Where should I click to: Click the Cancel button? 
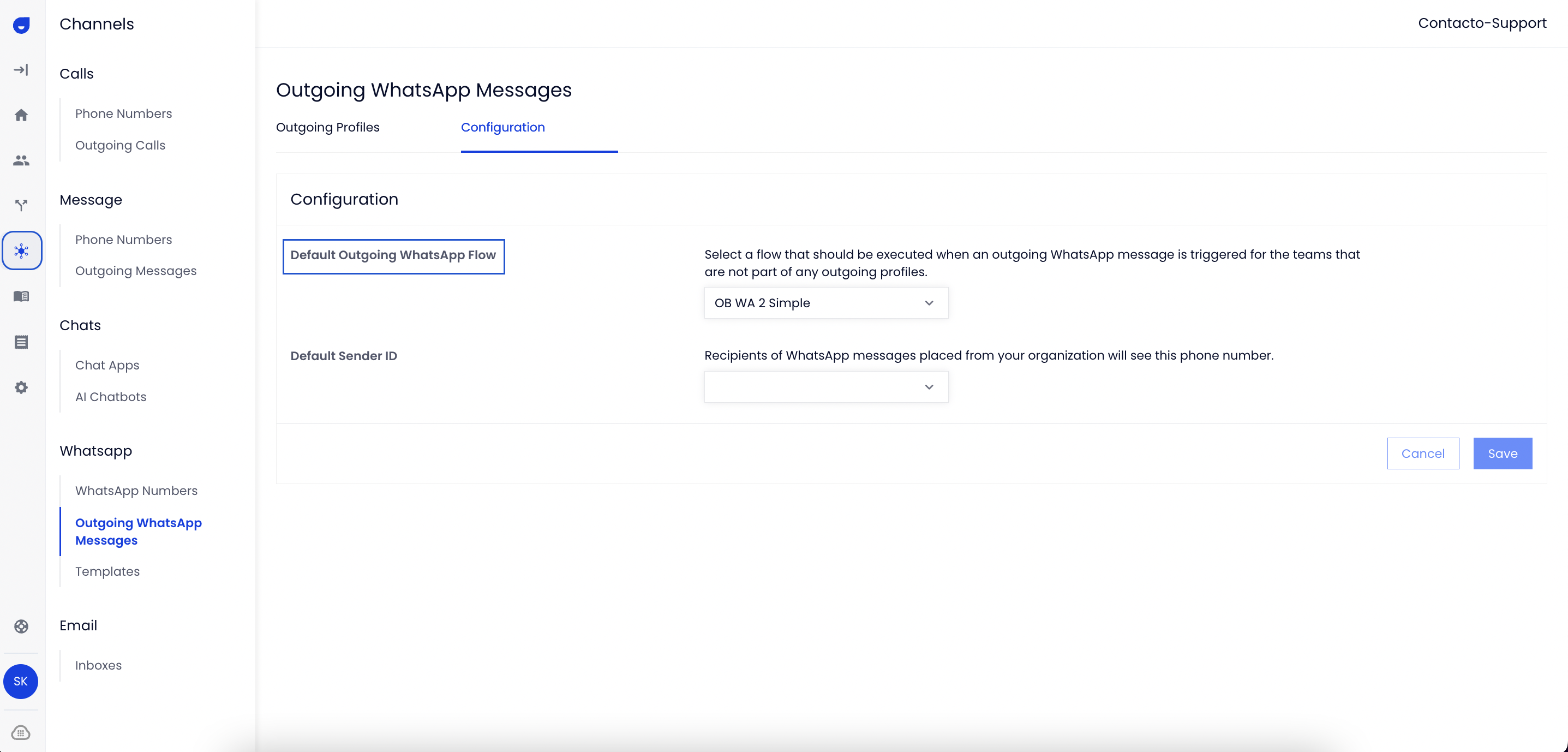click(x=1422, y=453)
